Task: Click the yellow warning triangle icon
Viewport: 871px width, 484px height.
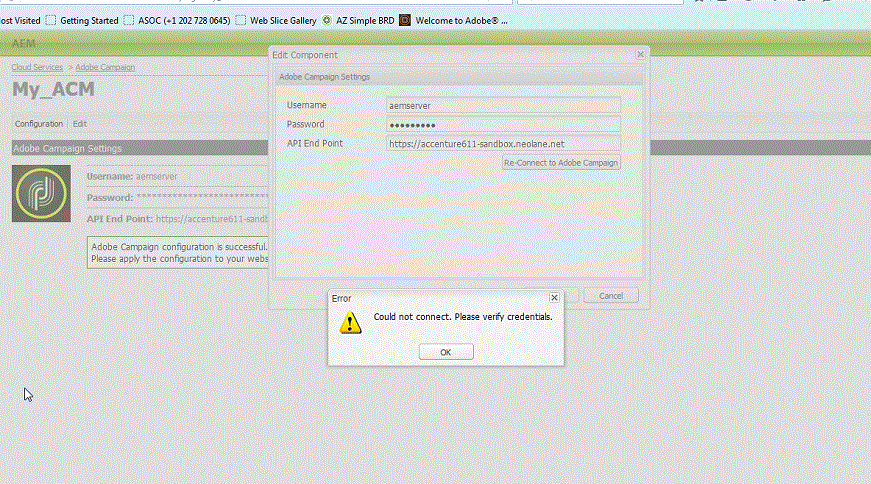Action: 350,323
